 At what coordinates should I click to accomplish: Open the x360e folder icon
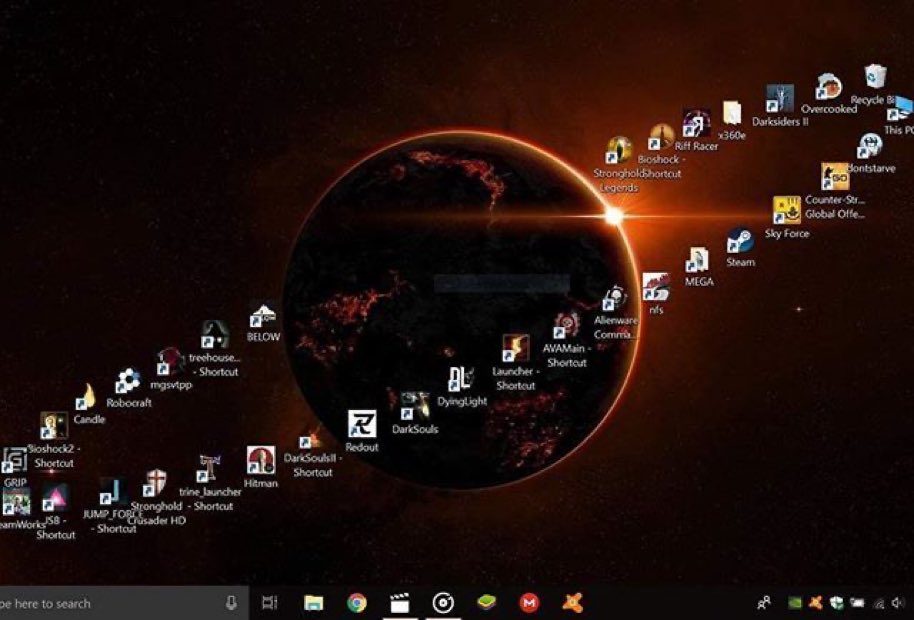pyautogui.click(x=732, y=113)
